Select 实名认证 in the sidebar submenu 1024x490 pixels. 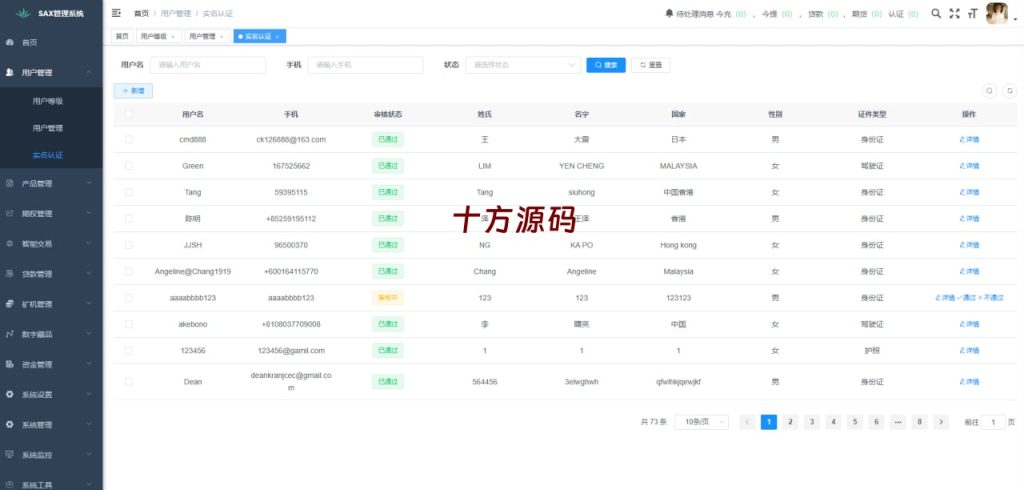(x=48, y=155)
